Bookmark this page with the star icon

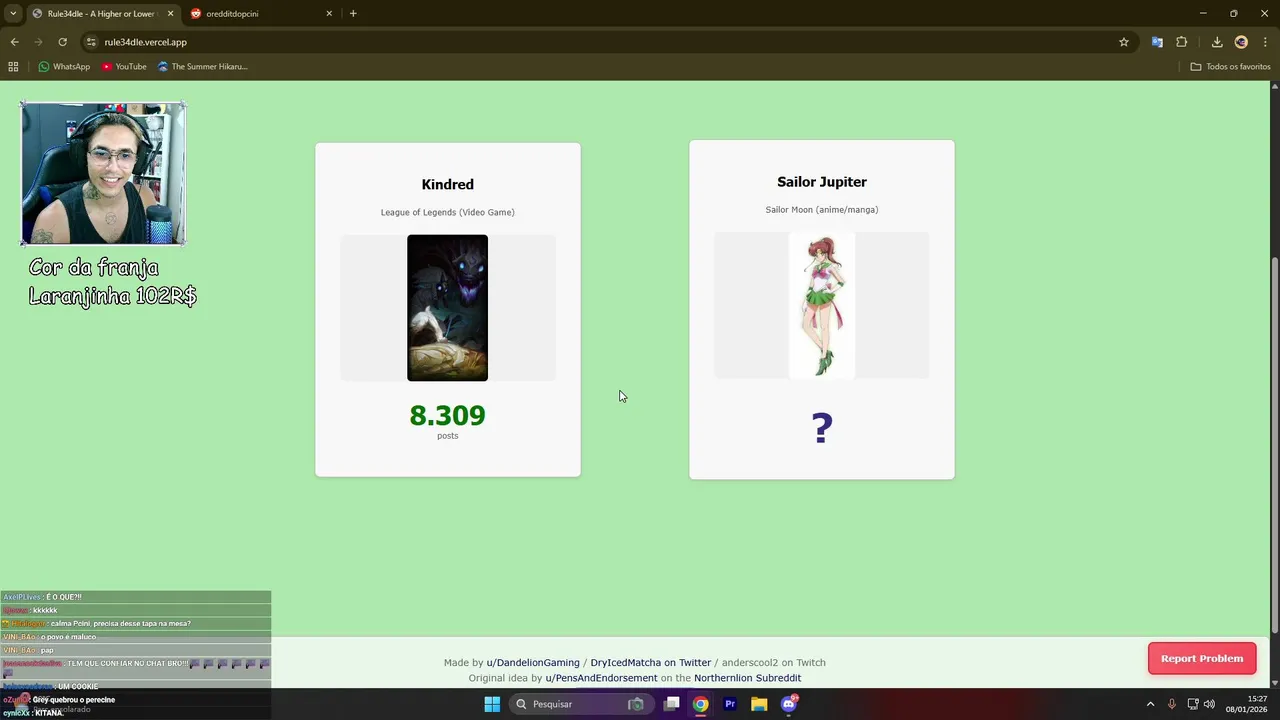(1124, 42)
